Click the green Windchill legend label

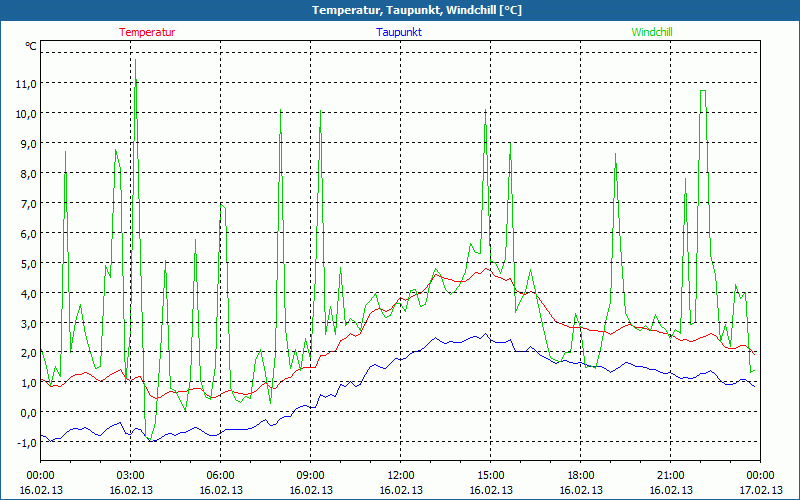tap(652, 32)
